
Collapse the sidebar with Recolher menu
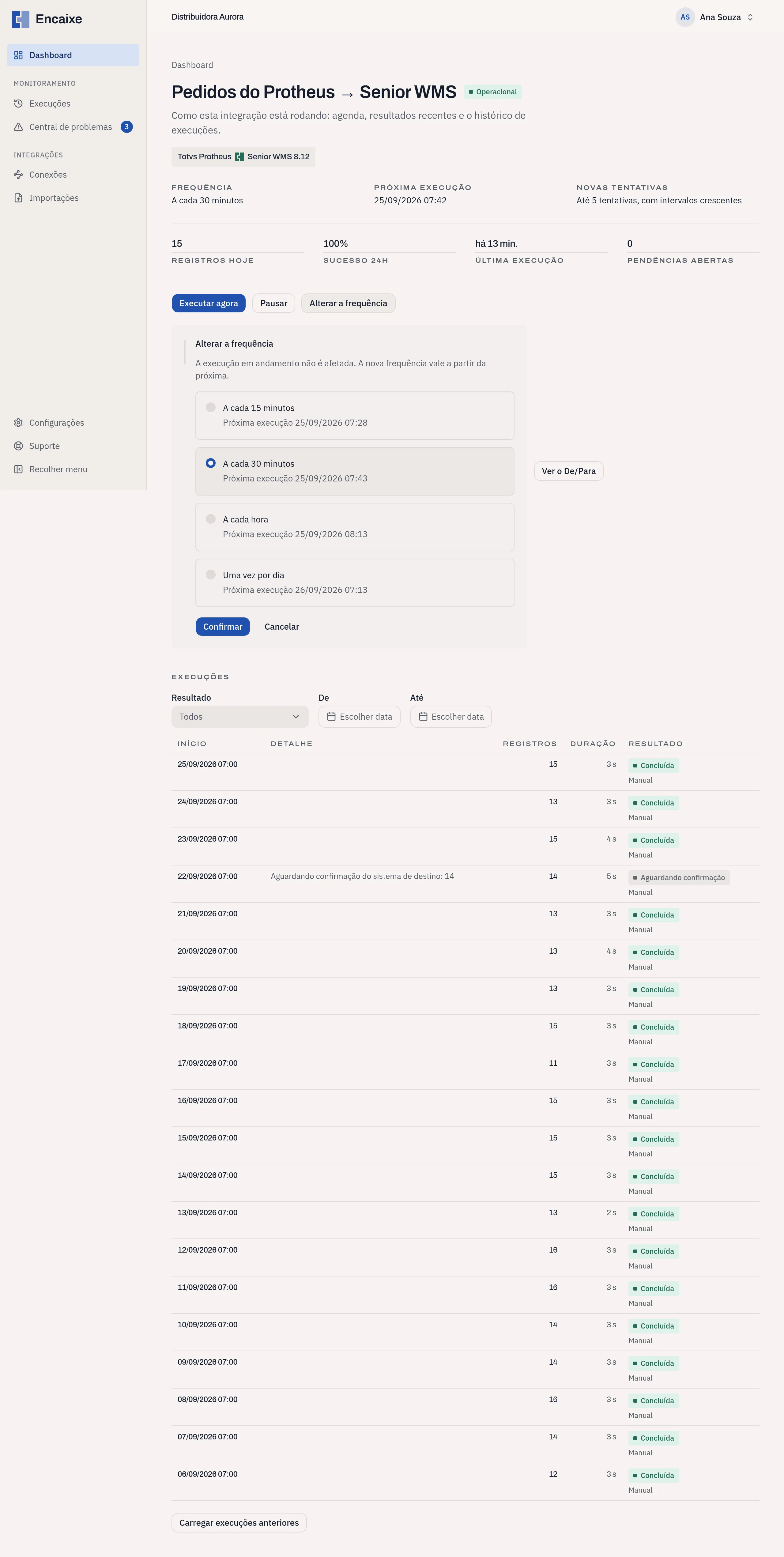pos(73,469)
